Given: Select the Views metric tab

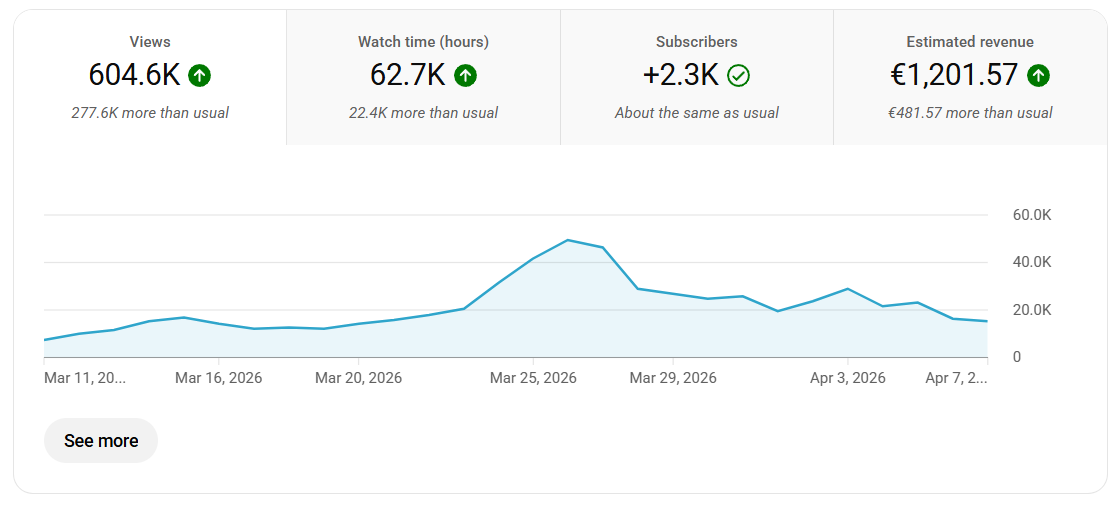Looking at the screenshot, I should 150,78.
